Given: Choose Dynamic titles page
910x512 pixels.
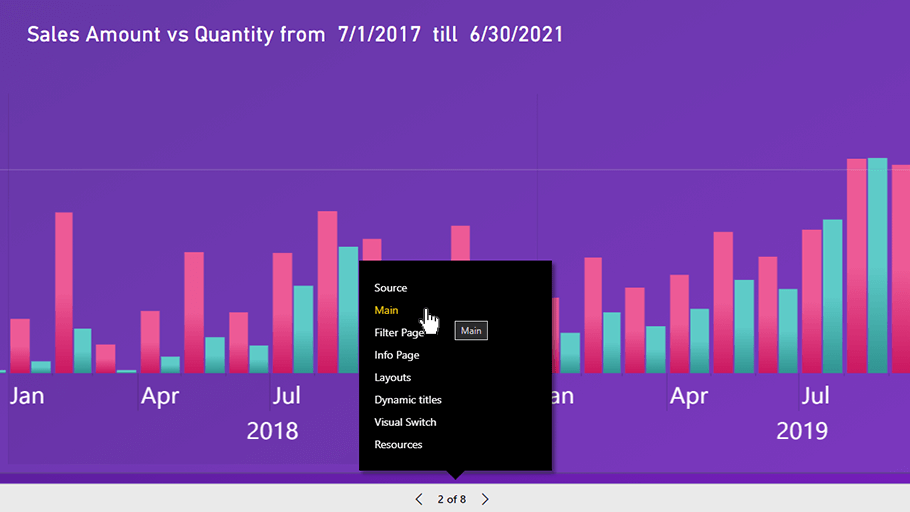Looking at the screenshot, I should click(408, 400).
